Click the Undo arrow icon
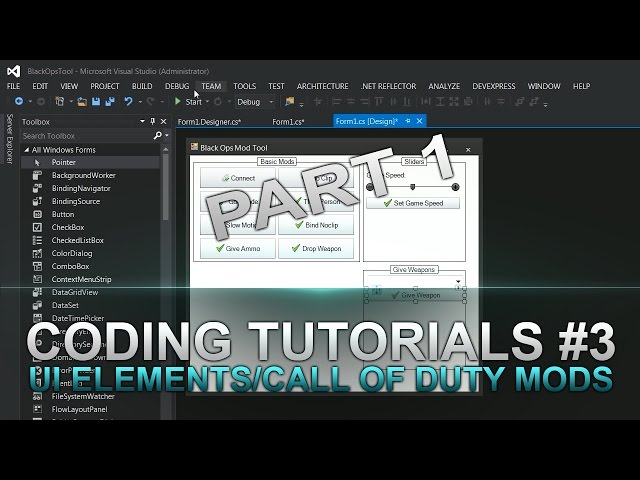 (128, 101)
